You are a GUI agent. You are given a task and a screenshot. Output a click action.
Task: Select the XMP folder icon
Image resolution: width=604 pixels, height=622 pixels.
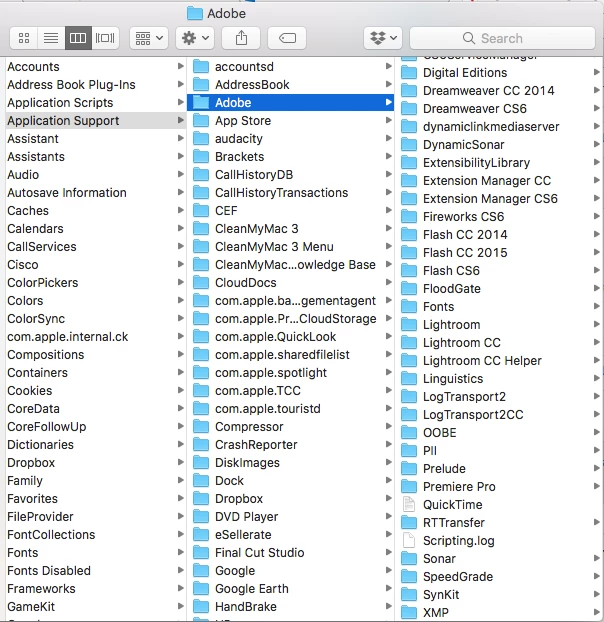pos(409,612)
